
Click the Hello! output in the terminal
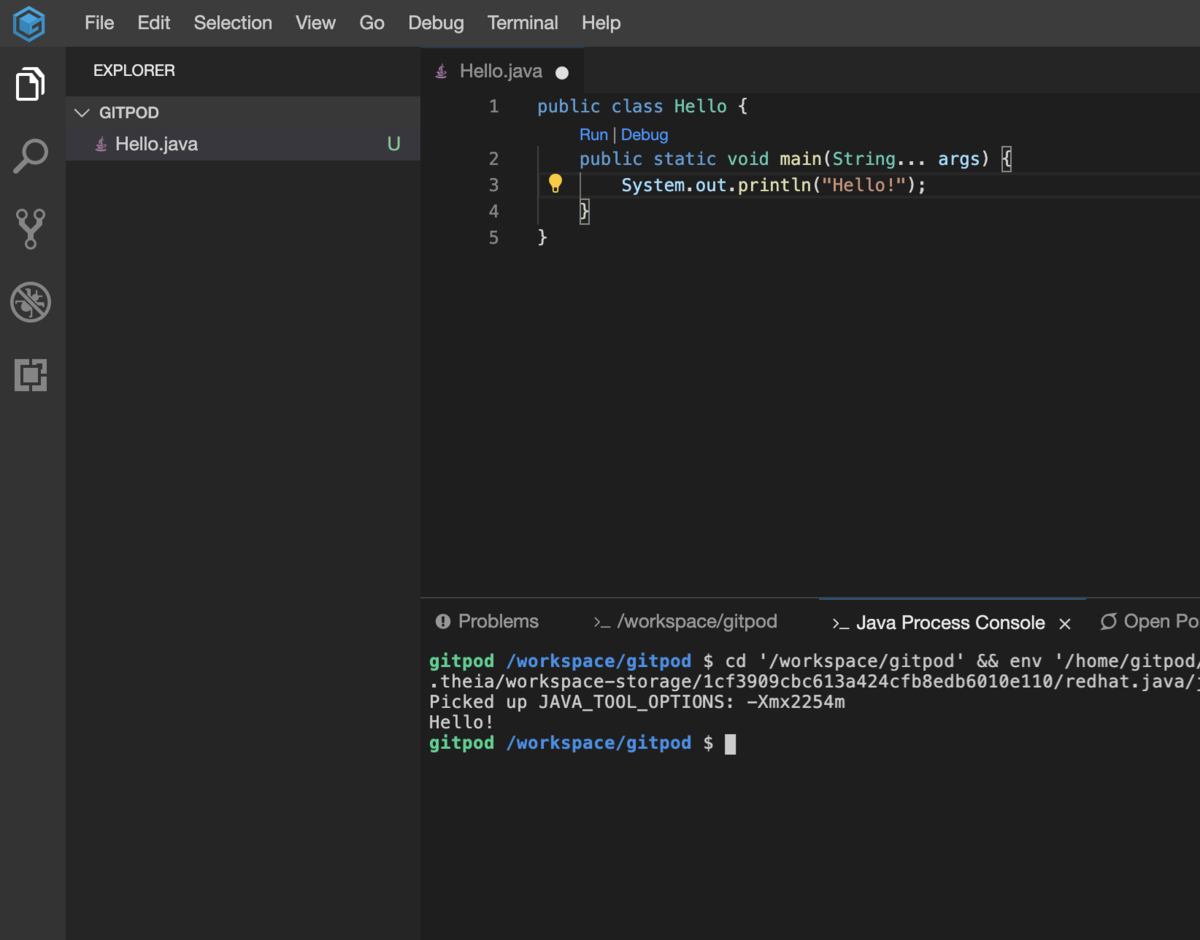tap(461, 722)
